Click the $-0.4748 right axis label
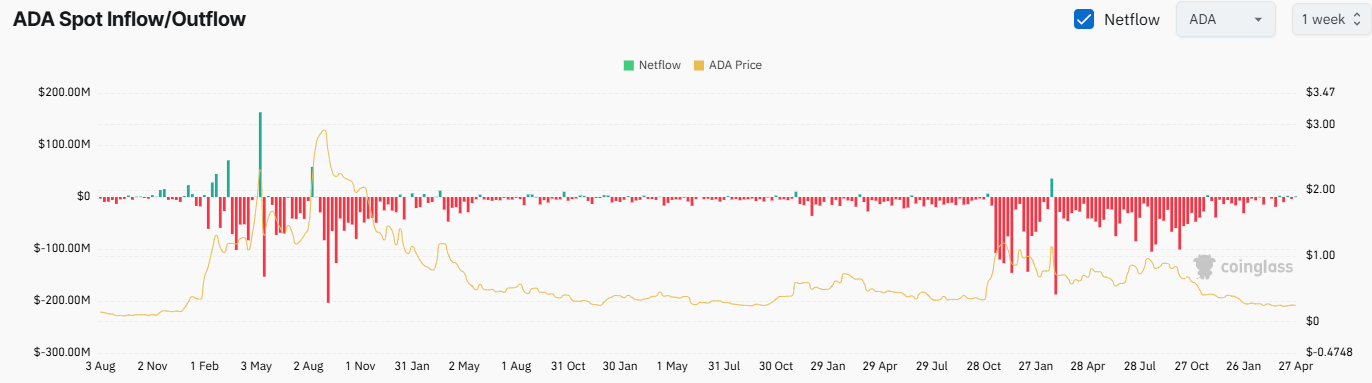 [1329, 353]
